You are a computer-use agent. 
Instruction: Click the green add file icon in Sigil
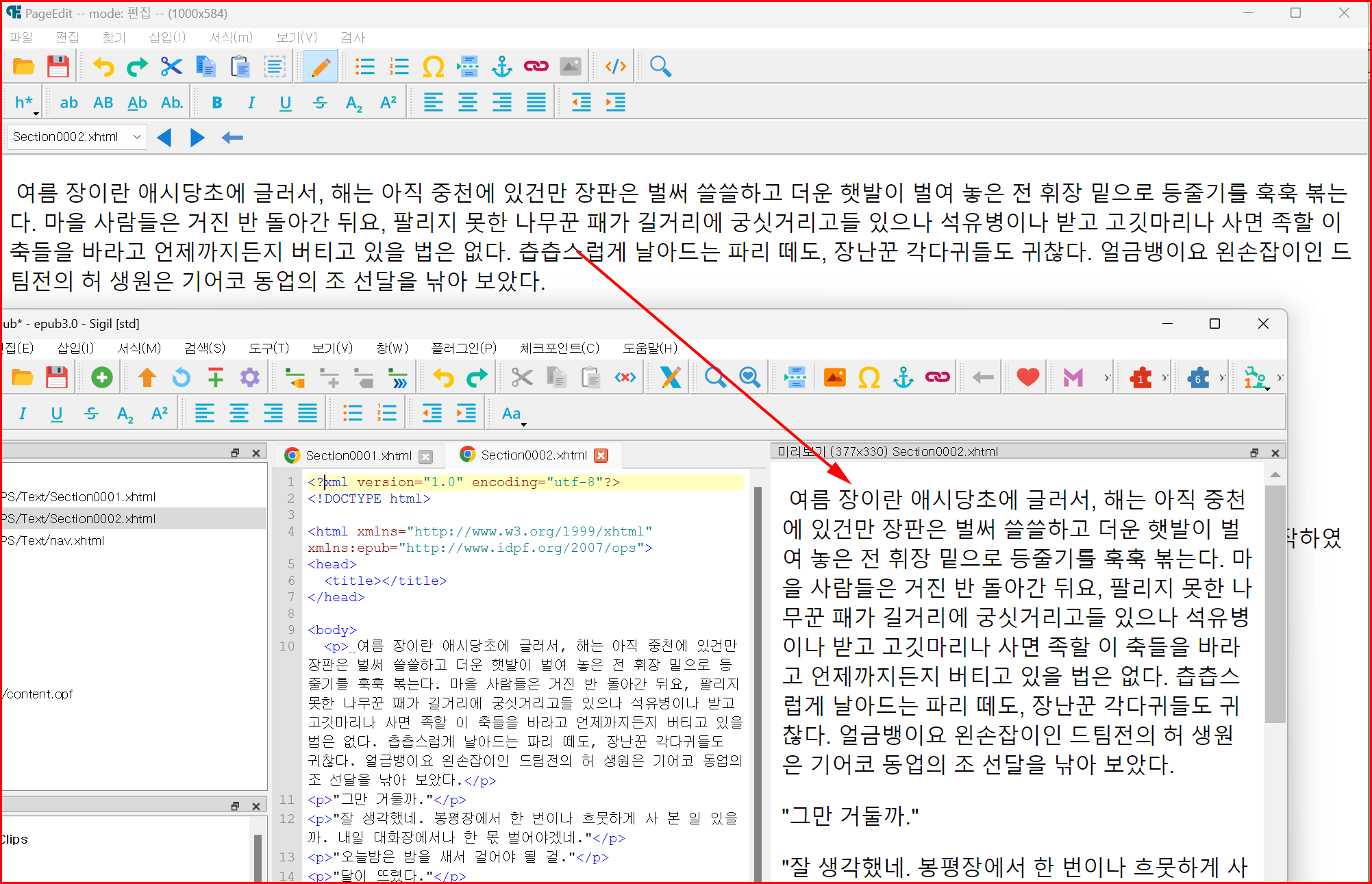pos(102,377)
